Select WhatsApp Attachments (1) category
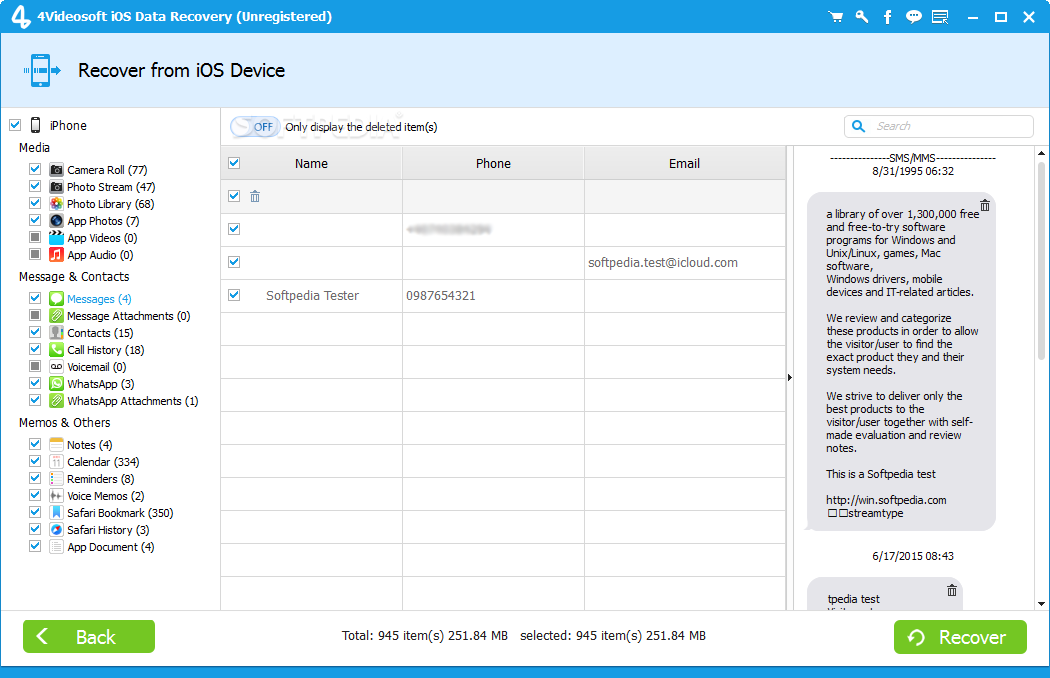 click(133, 401)
